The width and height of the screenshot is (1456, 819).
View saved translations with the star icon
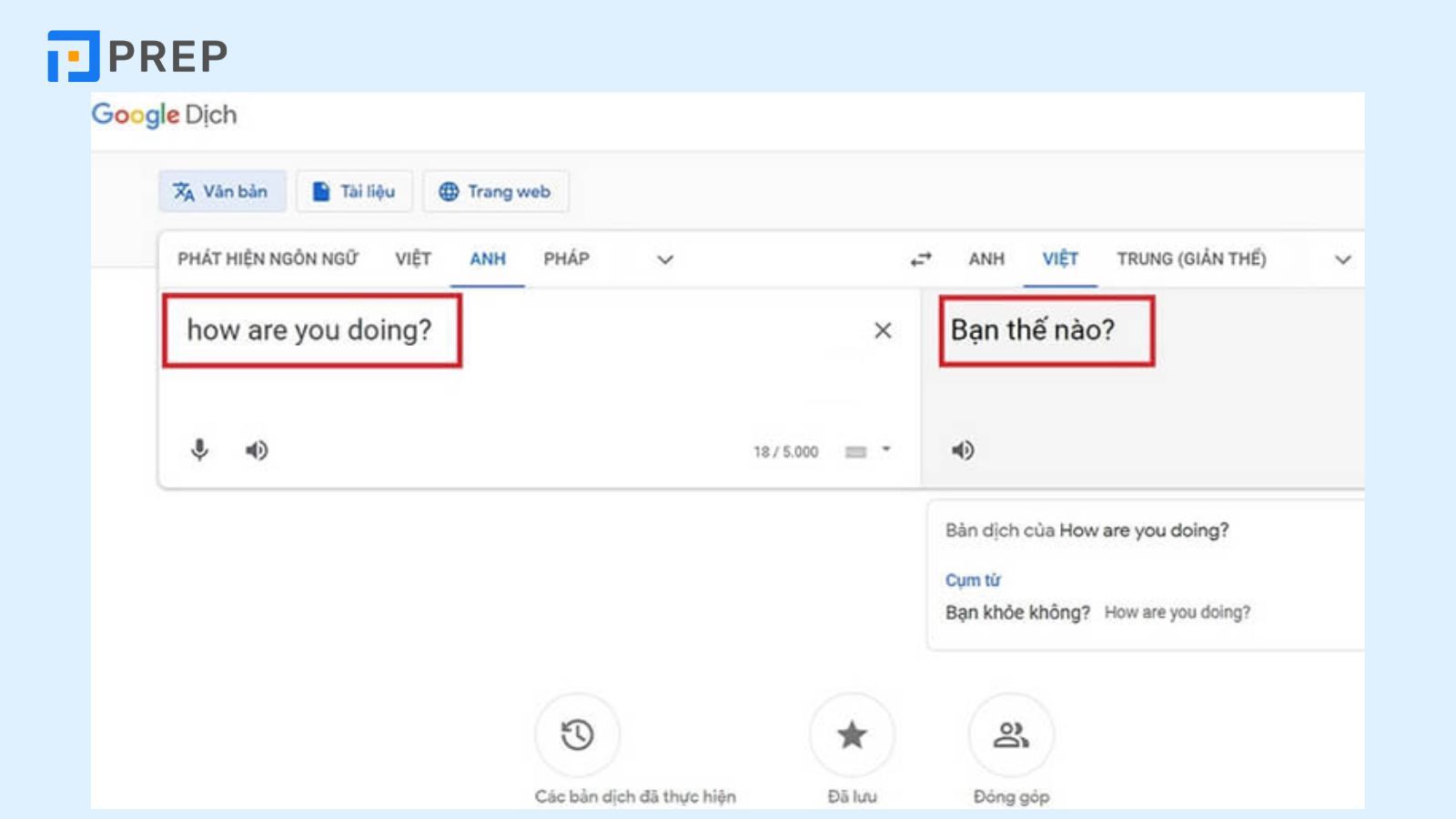[852, 734]
